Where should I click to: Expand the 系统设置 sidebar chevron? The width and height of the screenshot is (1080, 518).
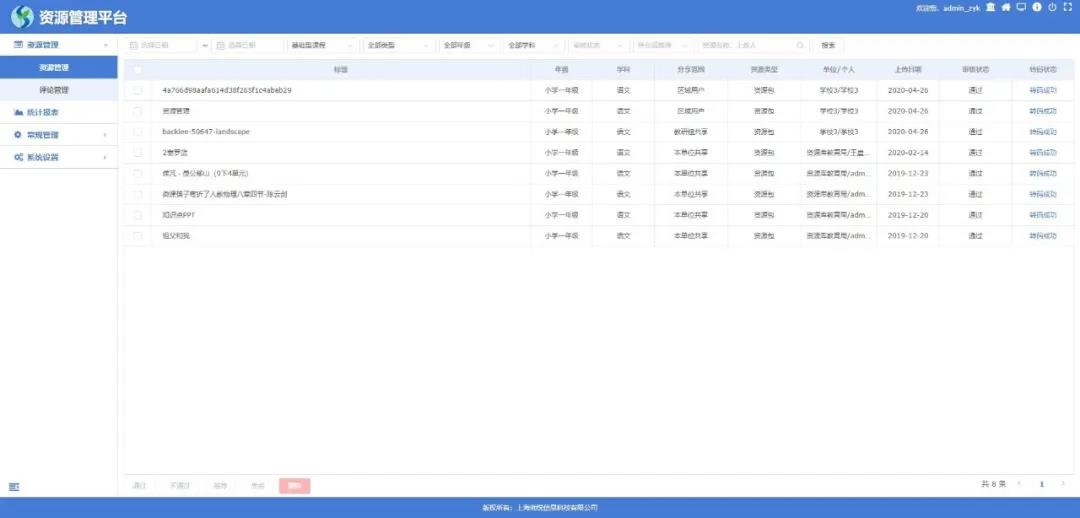[105, 157]
